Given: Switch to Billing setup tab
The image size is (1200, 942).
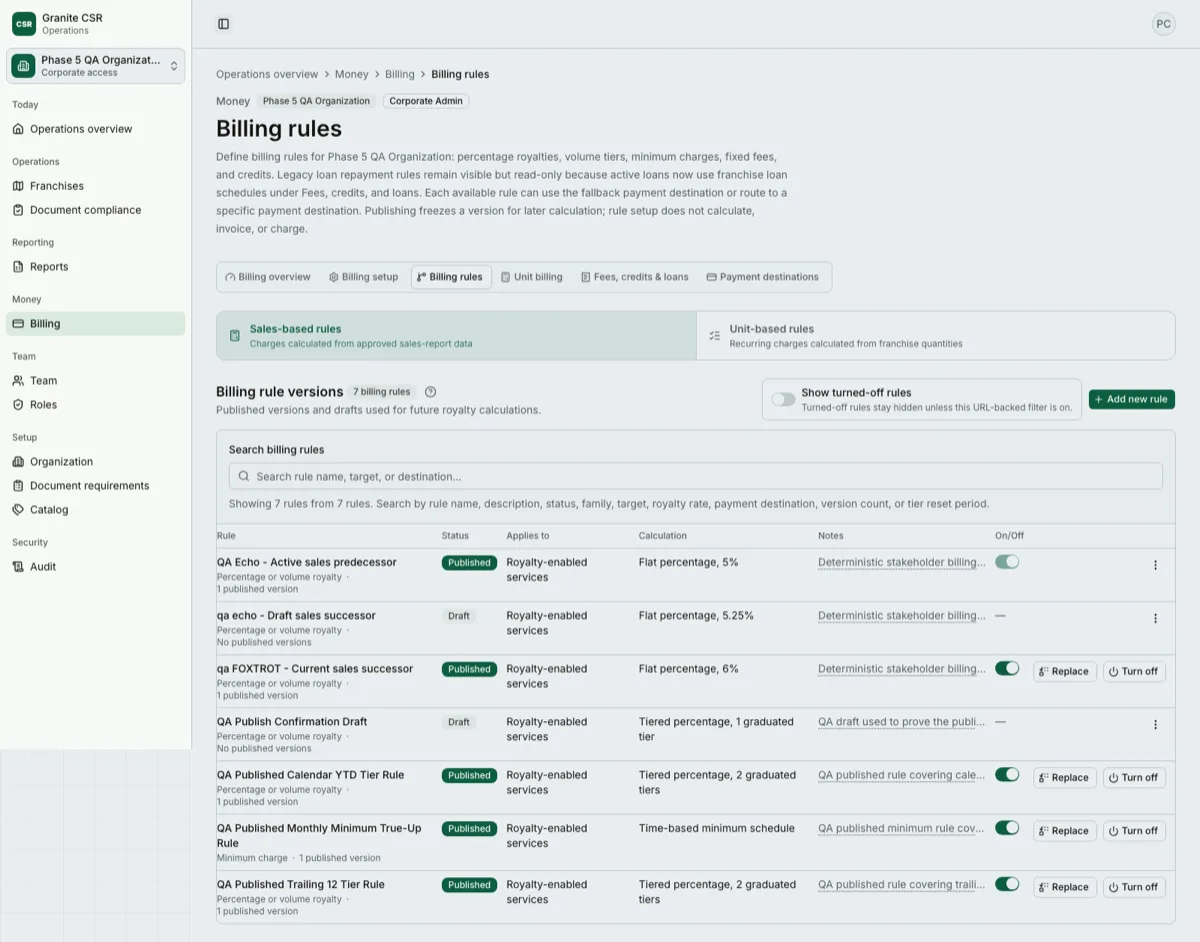Looking at the screenshot, I should [x=363, y=277].
